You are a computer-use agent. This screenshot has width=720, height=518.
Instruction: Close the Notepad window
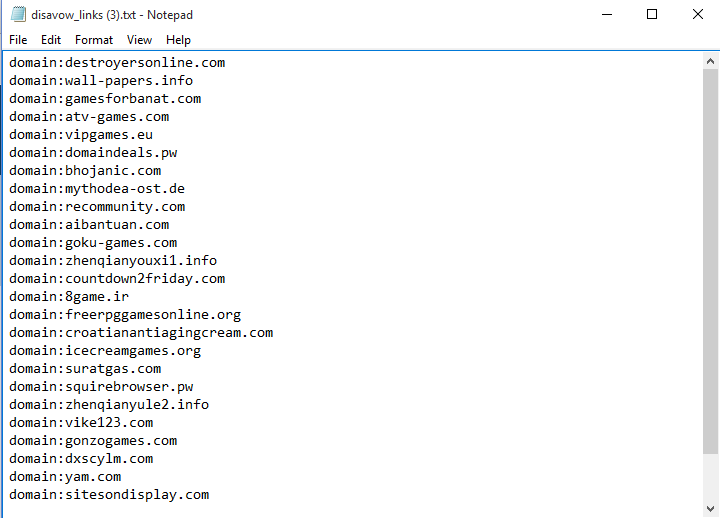[x=698, y=14]
